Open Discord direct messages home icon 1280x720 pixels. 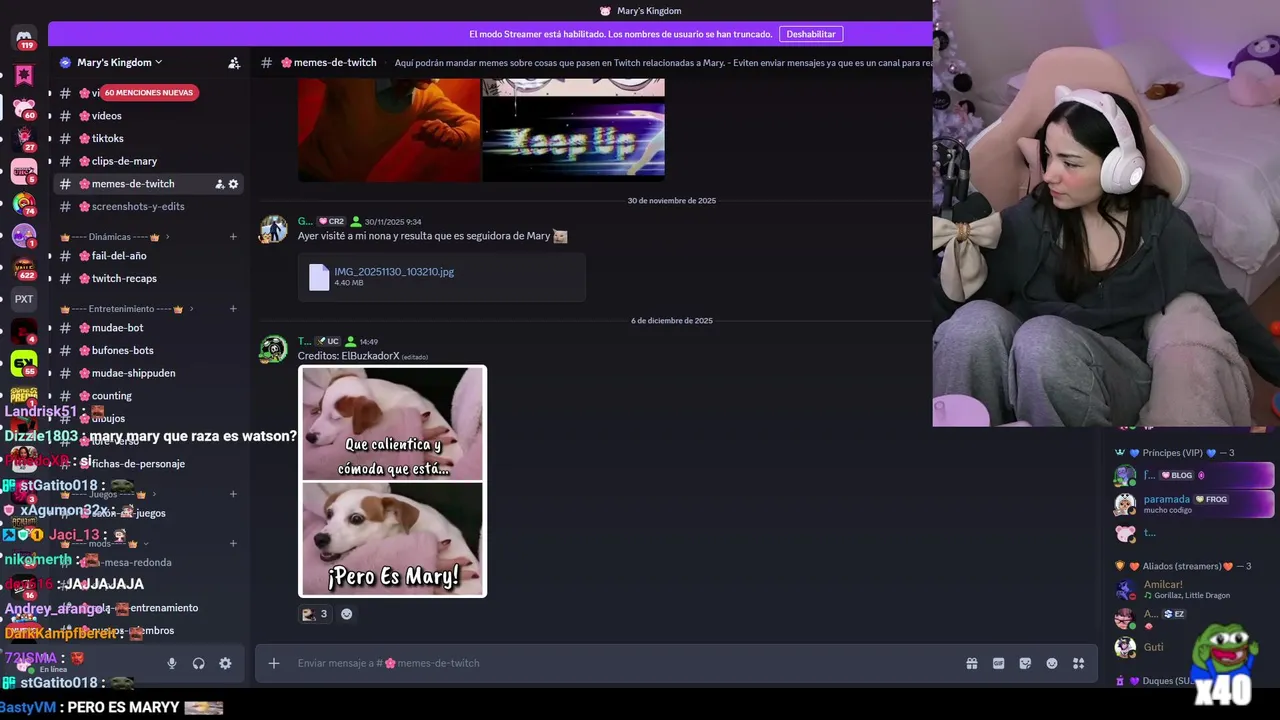point(24,37)
